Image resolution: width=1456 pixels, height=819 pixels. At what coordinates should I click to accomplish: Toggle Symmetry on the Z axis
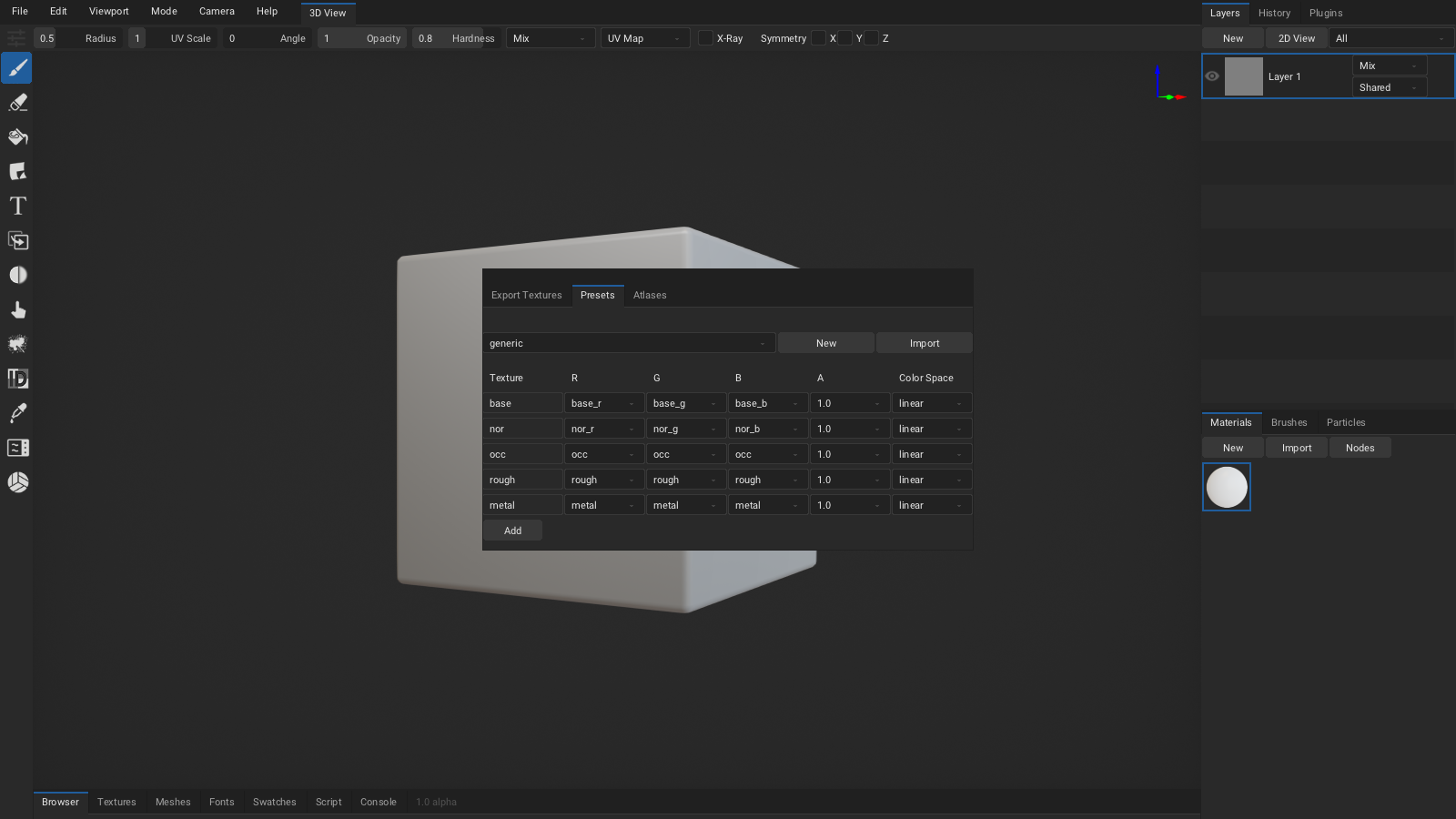click(872, 38)
